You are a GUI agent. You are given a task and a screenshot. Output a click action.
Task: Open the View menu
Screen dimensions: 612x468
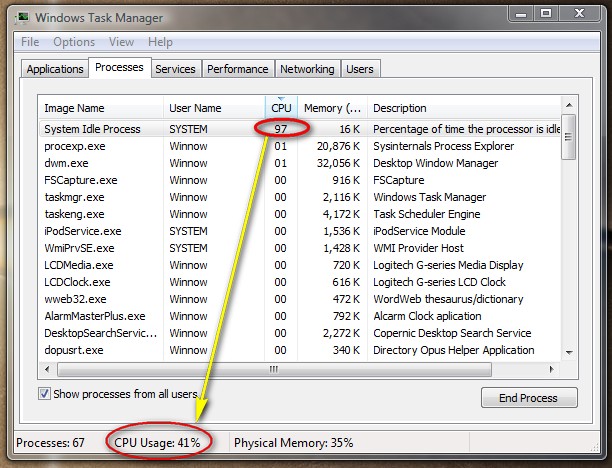tap(121, 42)
